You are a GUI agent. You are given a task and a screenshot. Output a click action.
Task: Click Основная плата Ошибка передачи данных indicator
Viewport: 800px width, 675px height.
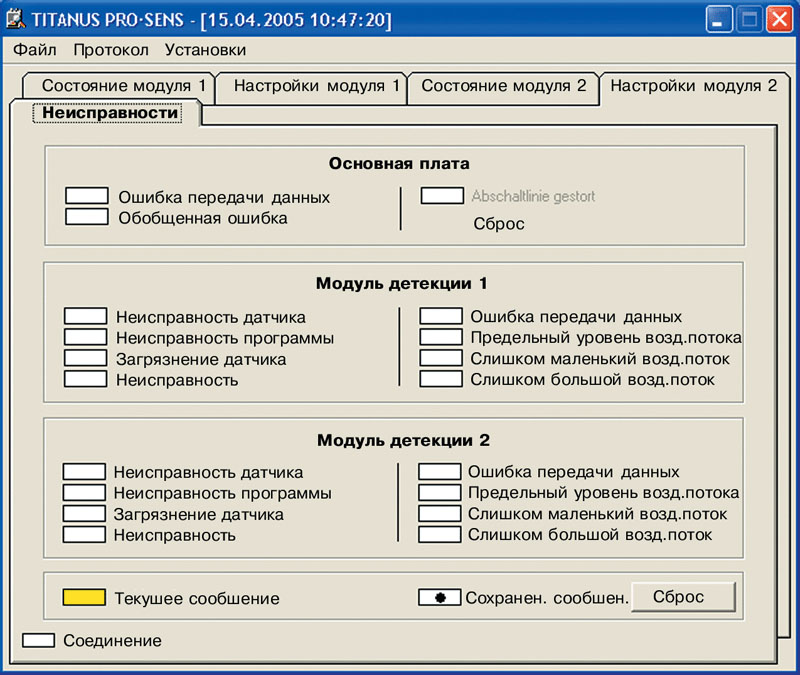pyautogui.click(x=87, y=195)
